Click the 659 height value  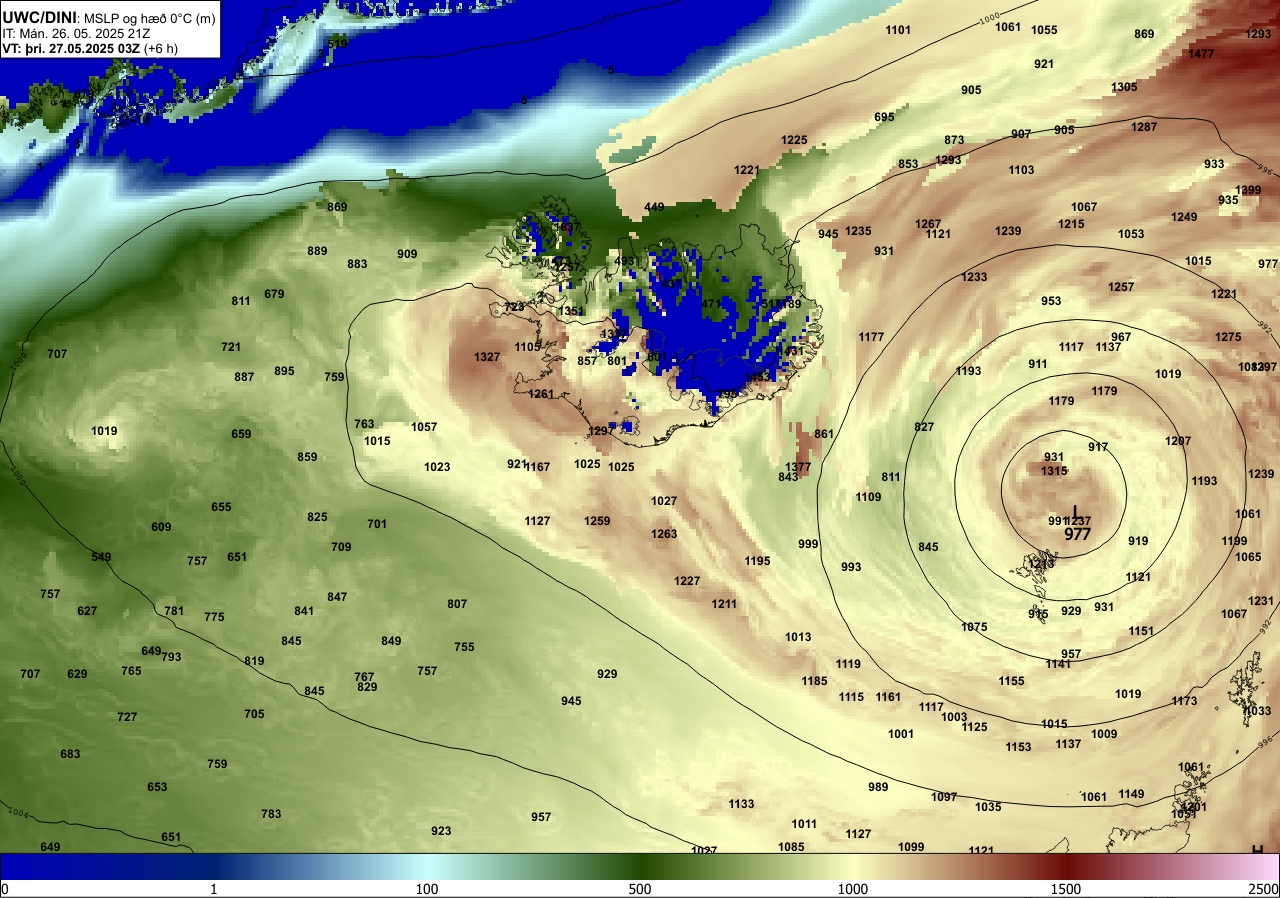241,434
